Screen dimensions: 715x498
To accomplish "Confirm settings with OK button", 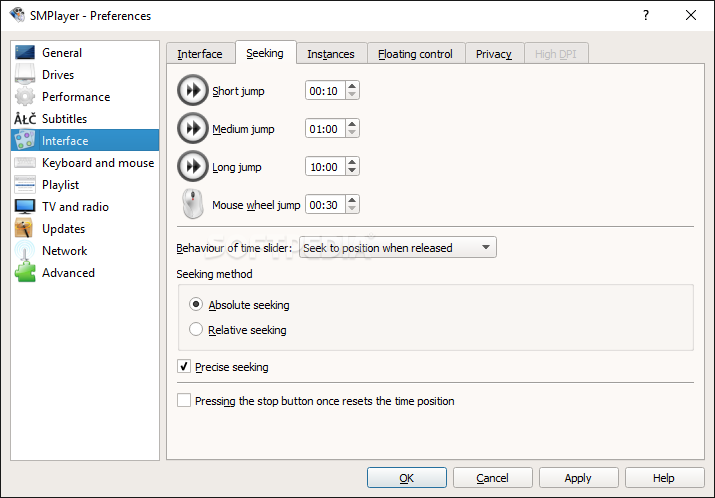I will coord(407,477).
